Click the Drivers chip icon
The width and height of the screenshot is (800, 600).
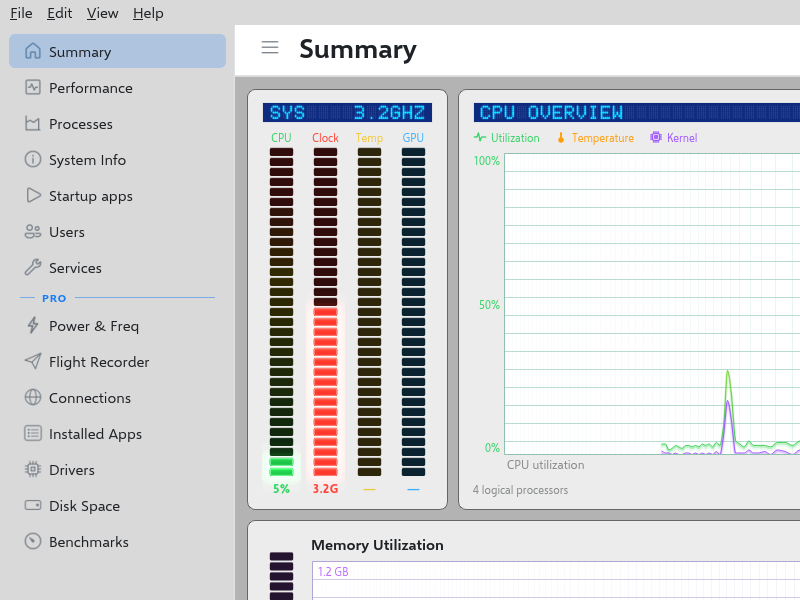click(33, 469)
